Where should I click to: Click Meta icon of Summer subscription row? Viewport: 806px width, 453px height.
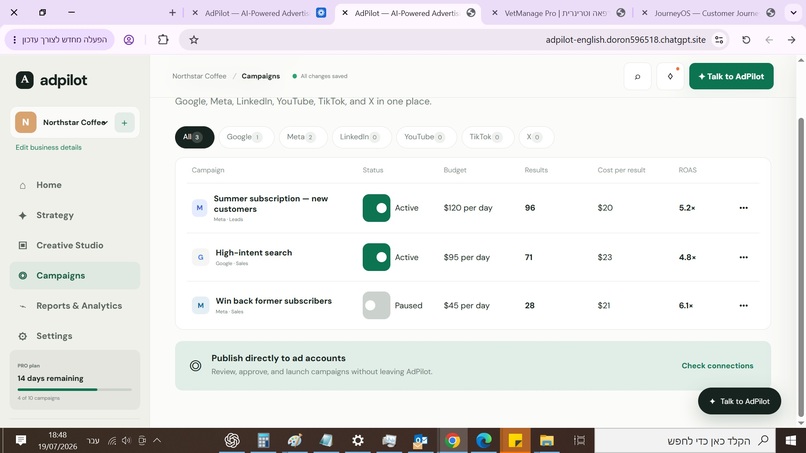[199, 208]
